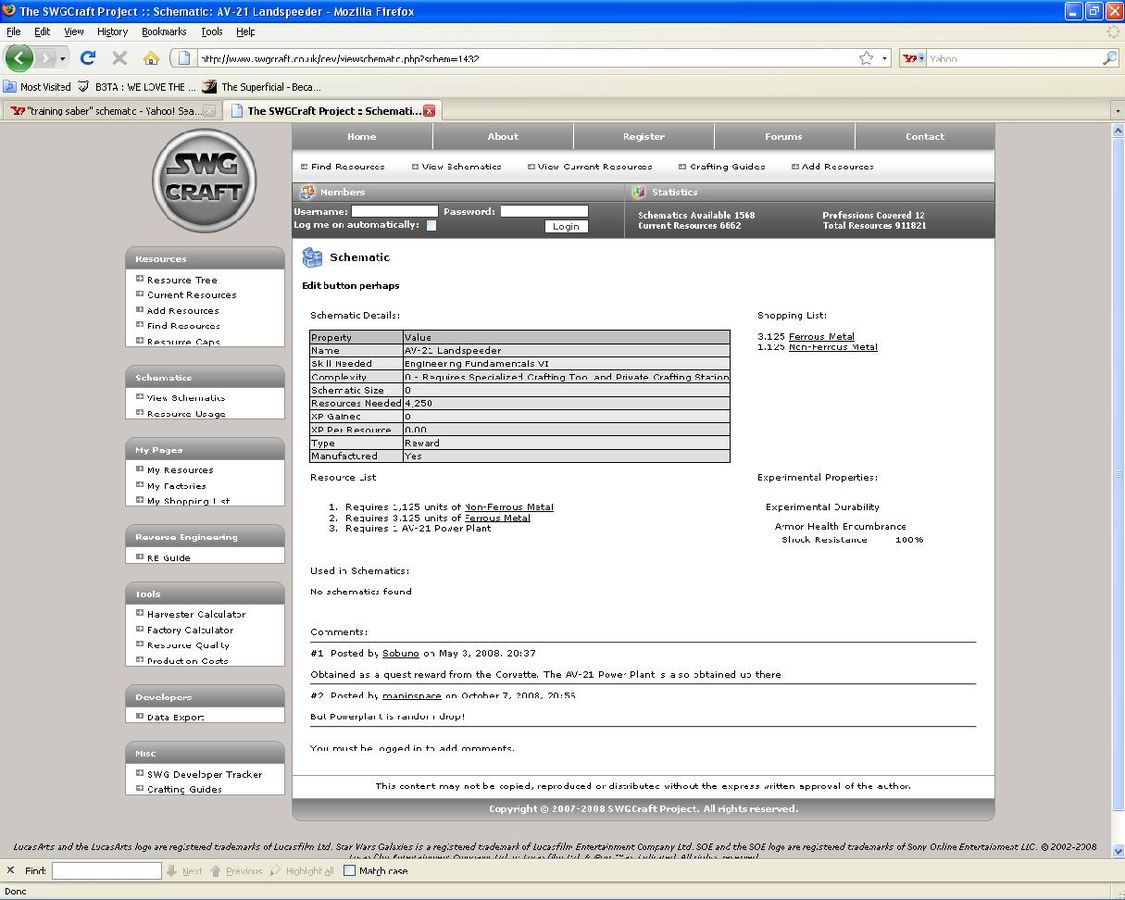Open the Harvester Calculator tool link
The width and height of the screenshot is (1125, 900).
196,614
